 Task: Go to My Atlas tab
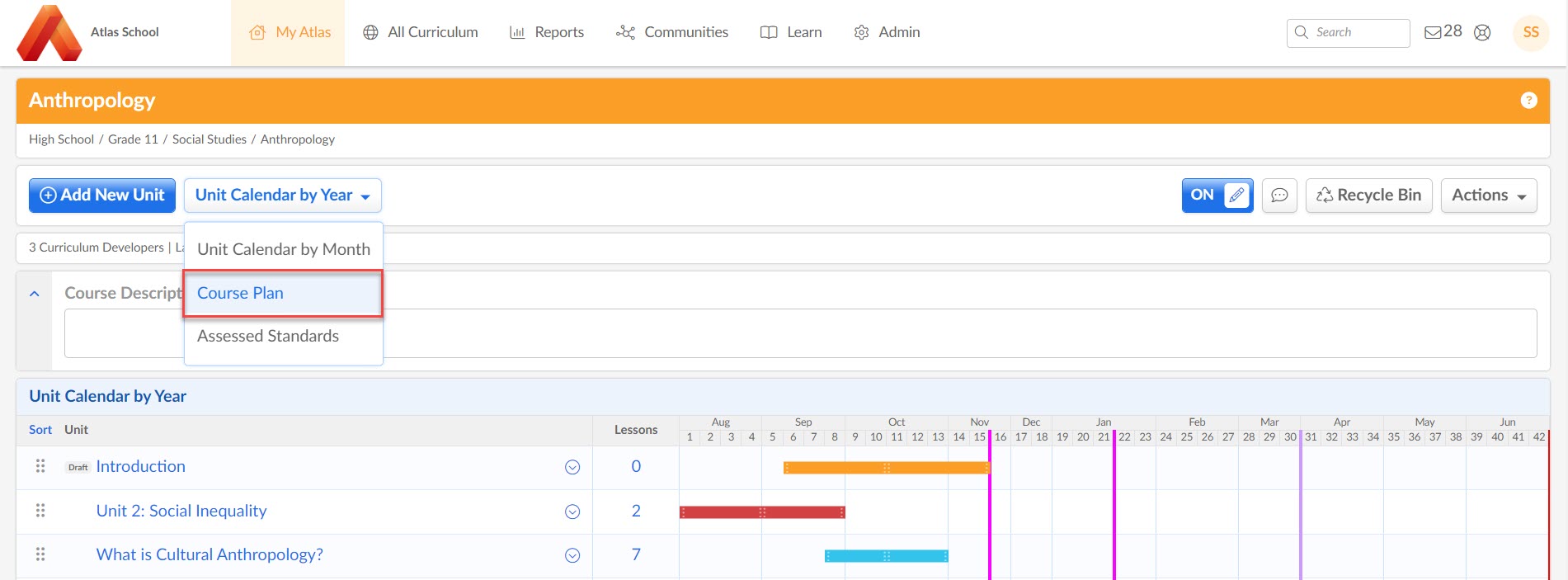tap(288, 32)
